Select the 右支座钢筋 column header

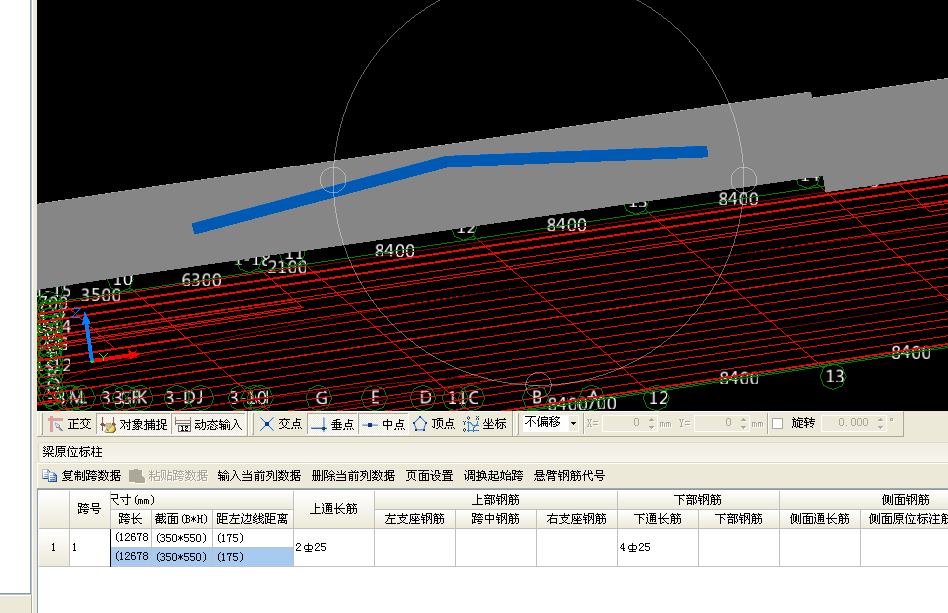click(577, 519)
